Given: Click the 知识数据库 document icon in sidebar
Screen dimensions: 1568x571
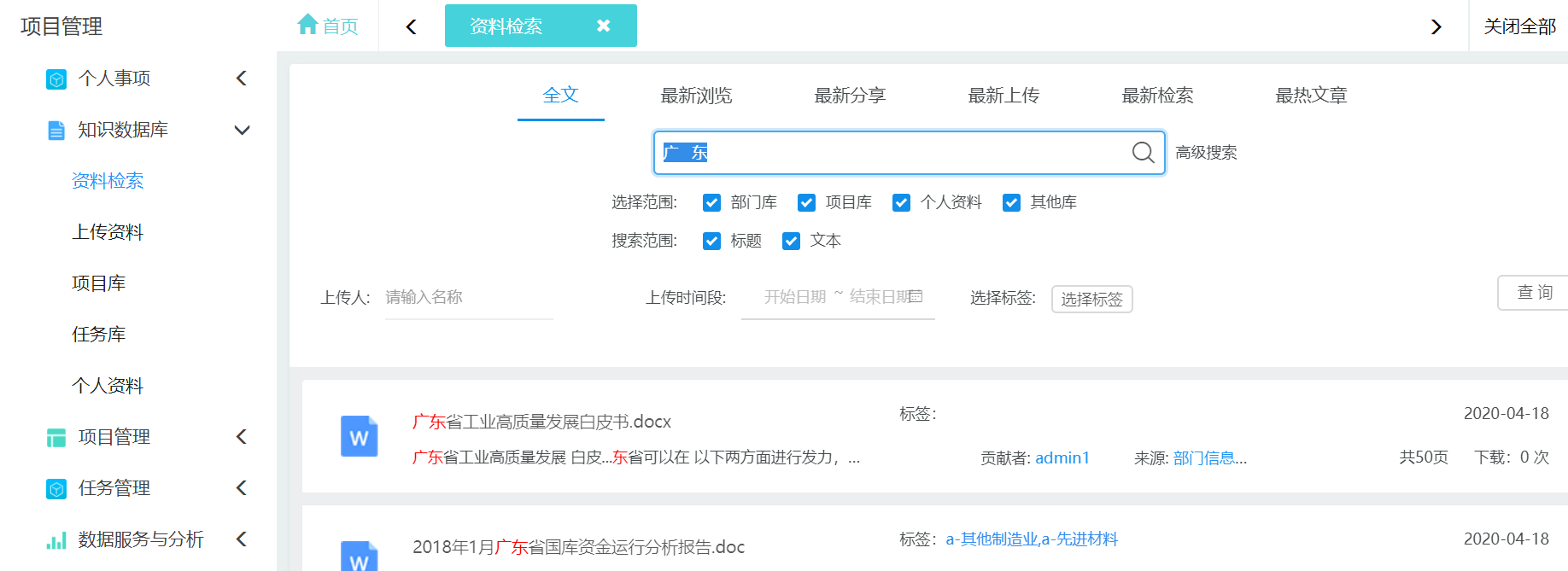Looking at the screenshot, I should [56, 130].
